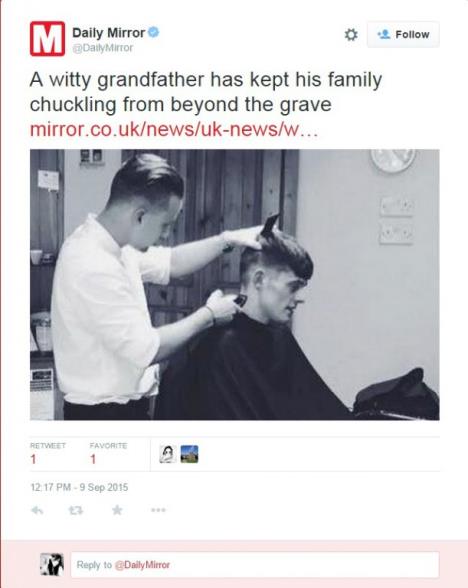Click the Daily Mirror red M logo
Viewport: 468px width, 588px height.
tap(47, 39)
